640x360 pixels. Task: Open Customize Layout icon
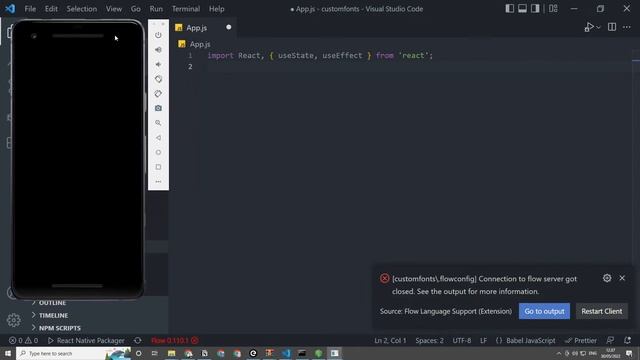tap(553, 9)
